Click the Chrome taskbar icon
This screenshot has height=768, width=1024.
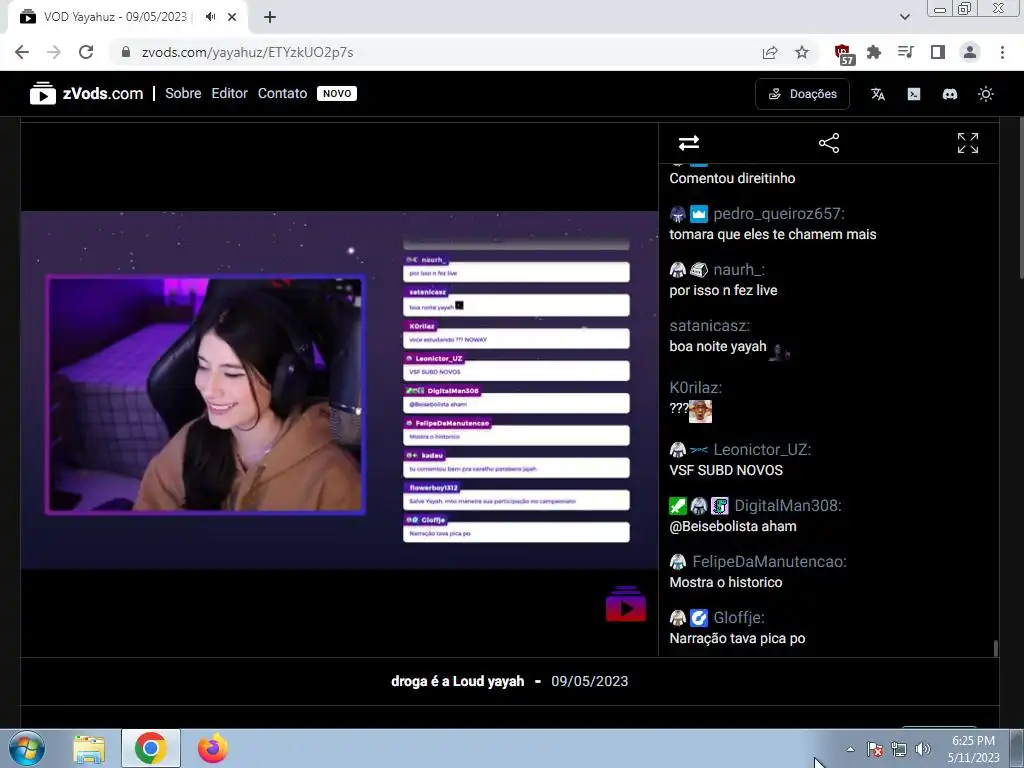(151, 748)
